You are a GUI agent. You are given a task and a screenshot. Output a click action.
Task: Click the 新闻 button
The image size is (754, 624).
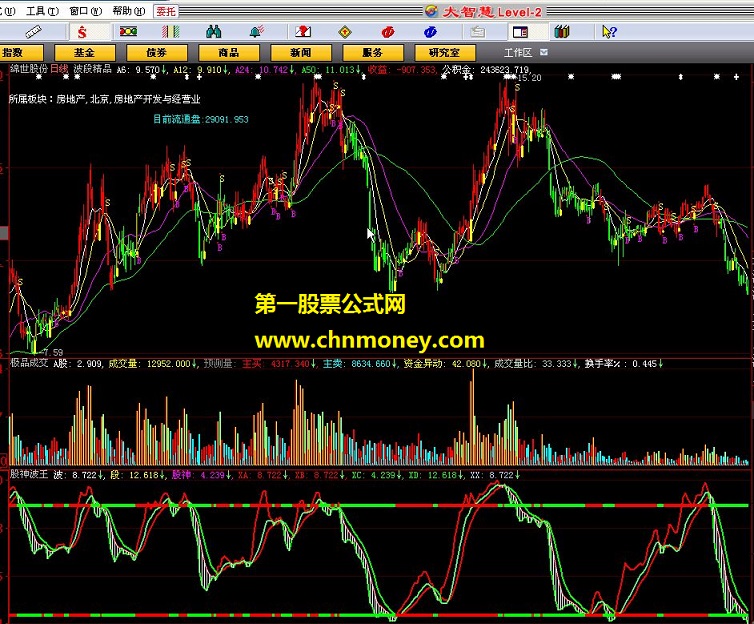301,52
